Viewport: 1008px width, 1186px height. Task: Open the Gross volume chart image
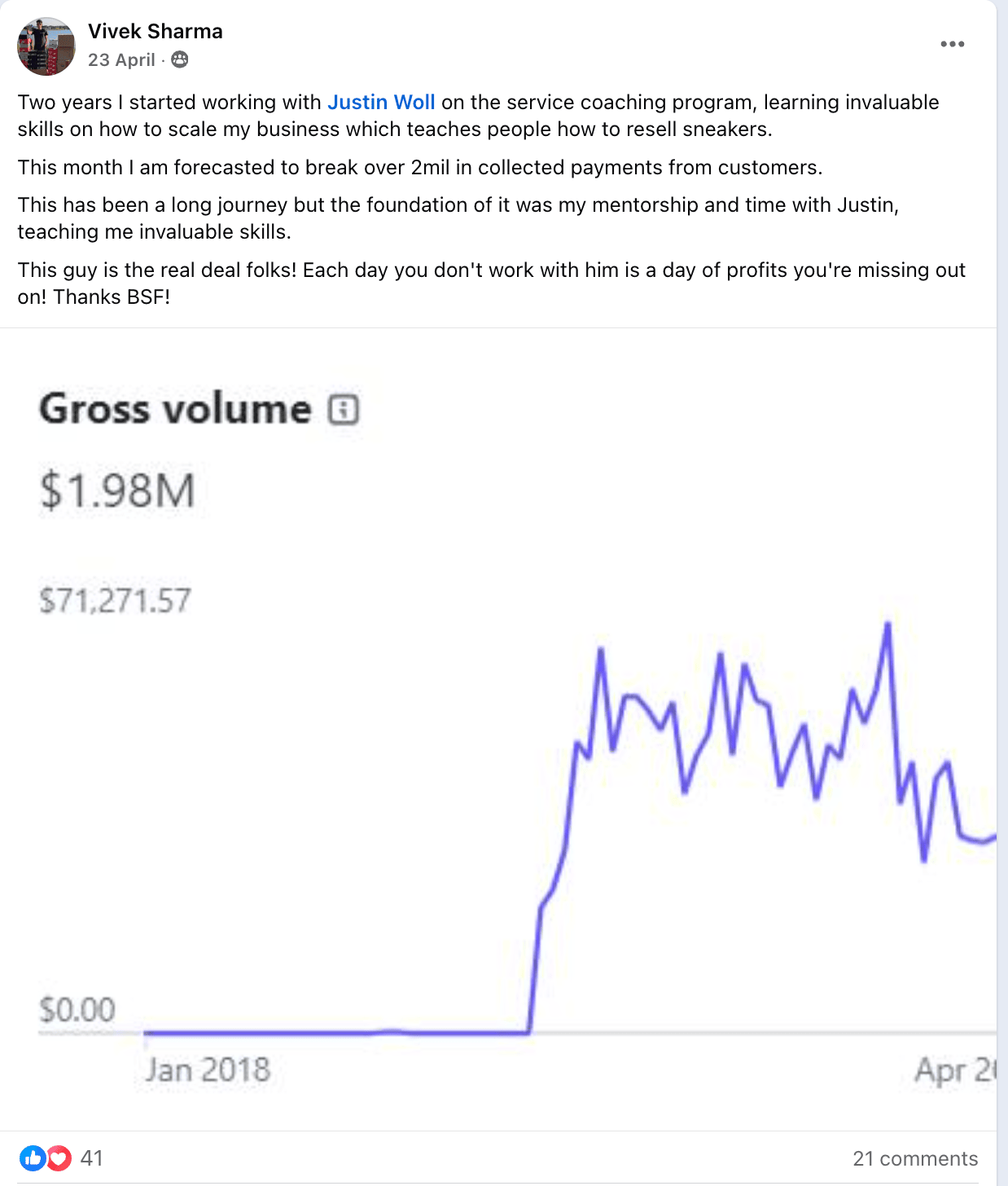[498, 729]
